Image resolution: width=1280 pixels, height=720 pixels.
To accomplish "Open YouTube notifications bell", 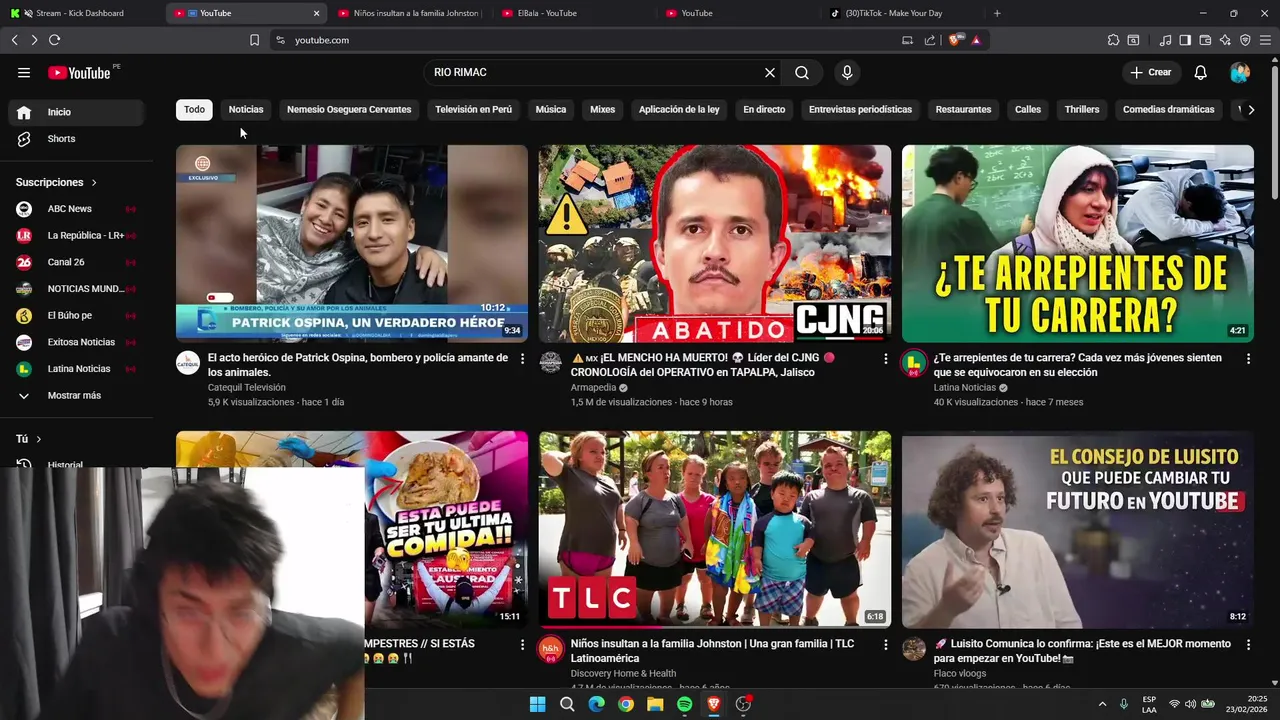I will (x=1201, y=72).
